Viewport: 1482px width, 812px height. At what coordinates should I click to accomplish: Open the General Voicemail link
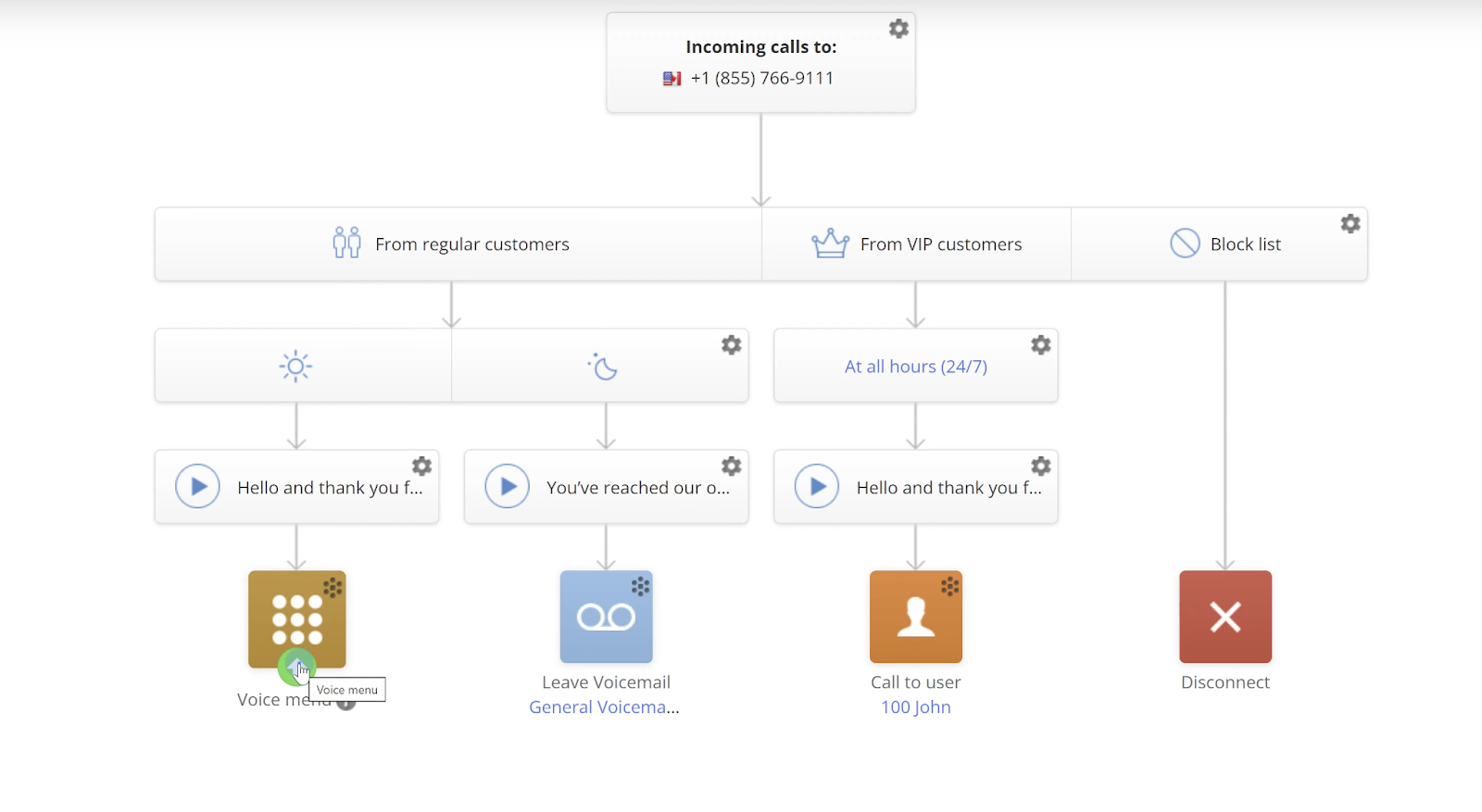(604, 707)
